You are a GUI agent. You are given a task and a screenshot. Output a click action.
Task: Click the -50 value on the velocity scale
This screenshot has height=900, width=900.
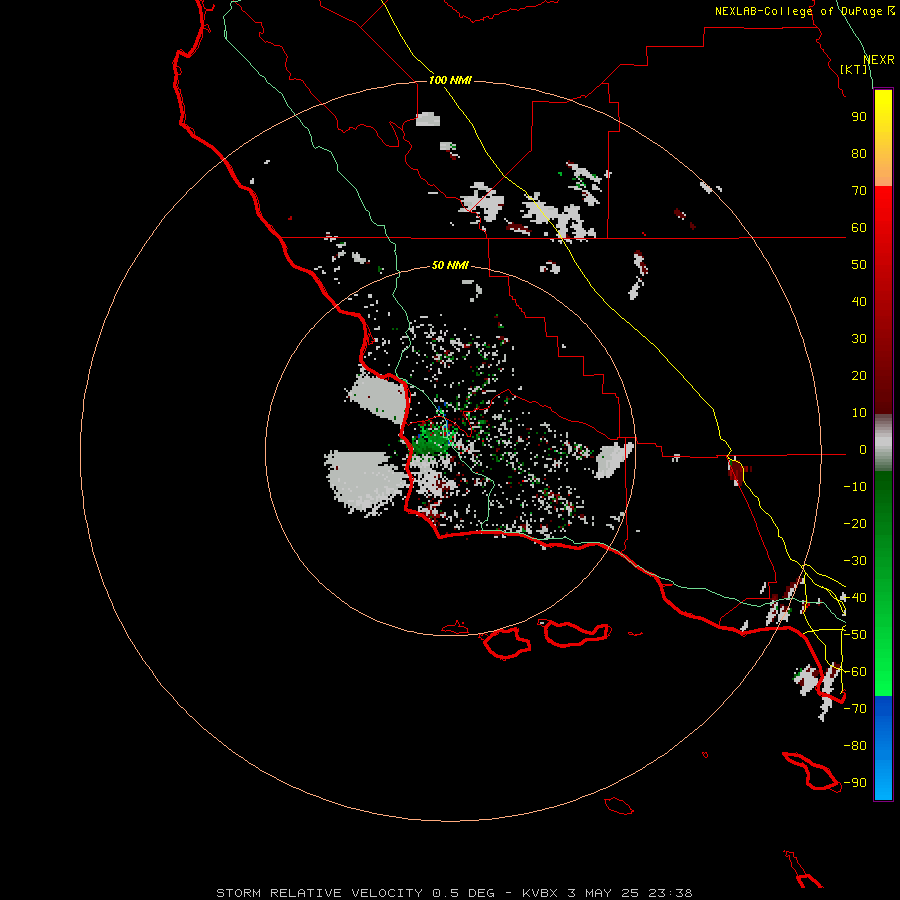coord(855,635)
